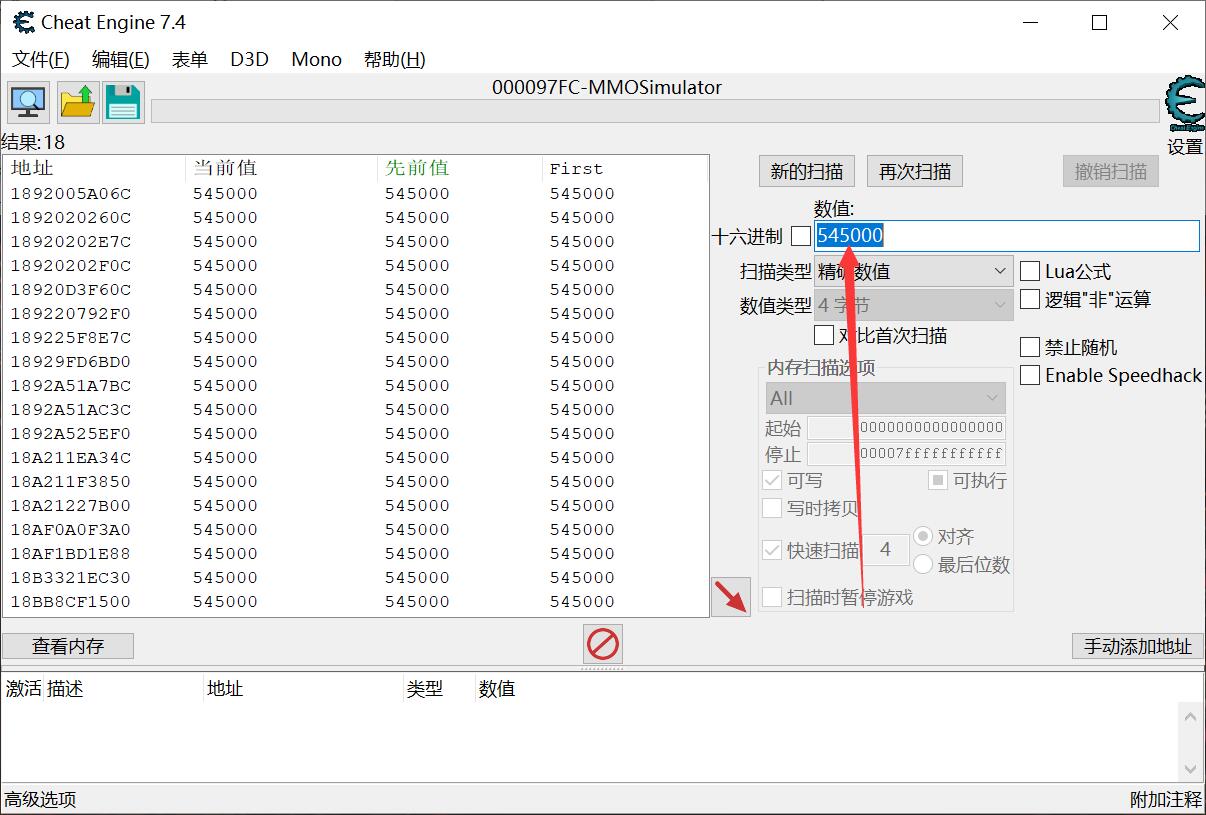
Task: Click 手动添加地址 to add an address
Action: point(1138,646)
